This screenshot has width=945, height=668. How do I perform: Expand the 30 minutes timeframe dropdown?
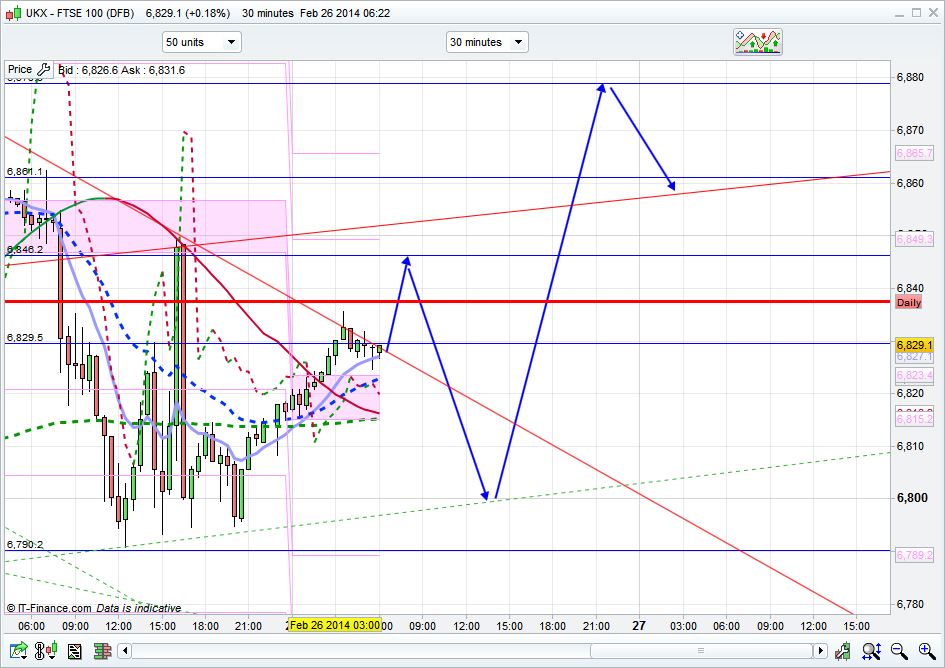[x=487, y=42]
